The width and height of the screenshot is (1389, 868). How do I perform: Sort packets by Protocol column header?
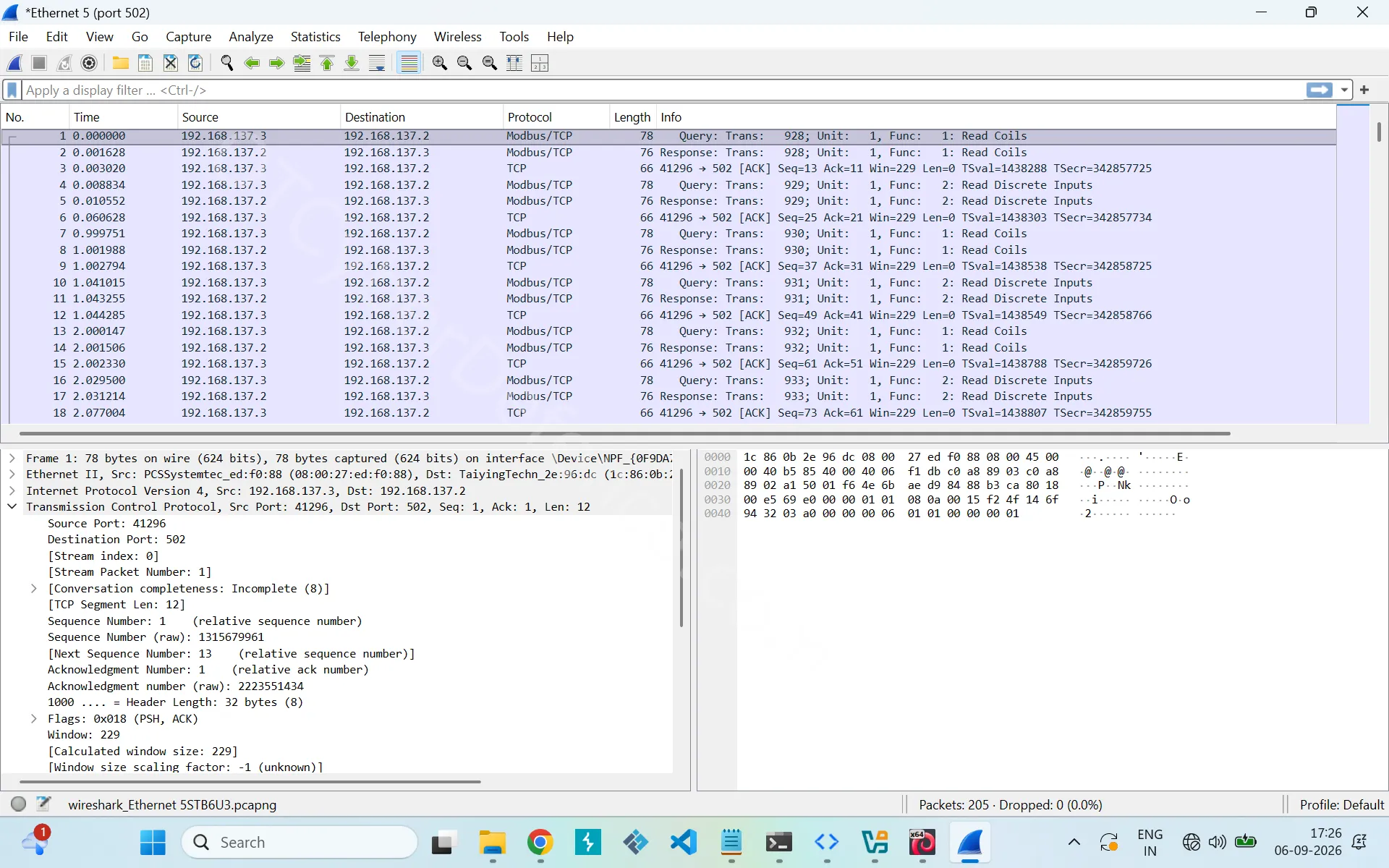(556, 117)
